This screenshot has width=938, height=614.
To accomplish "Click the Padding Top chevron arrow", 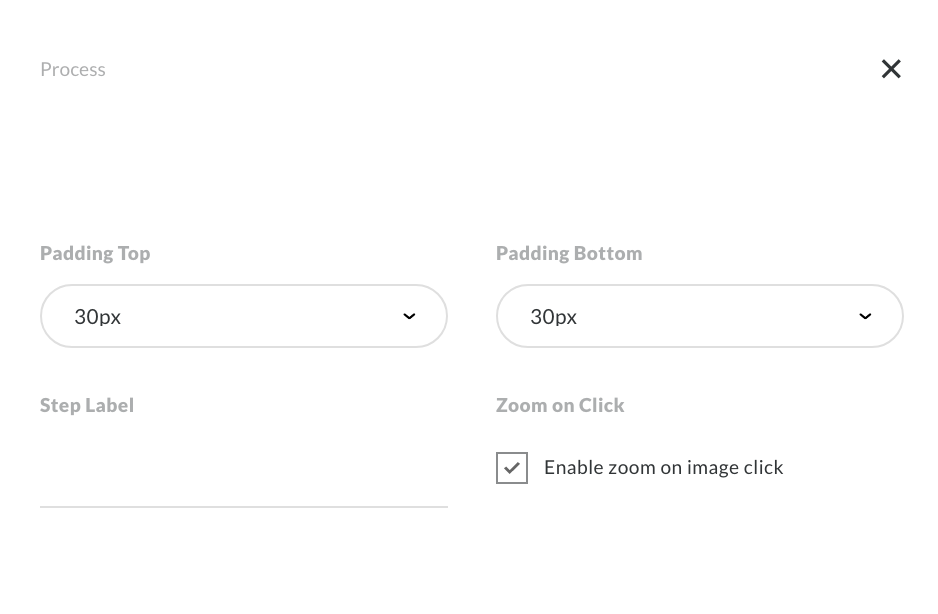I will click(x=409, y=316).
